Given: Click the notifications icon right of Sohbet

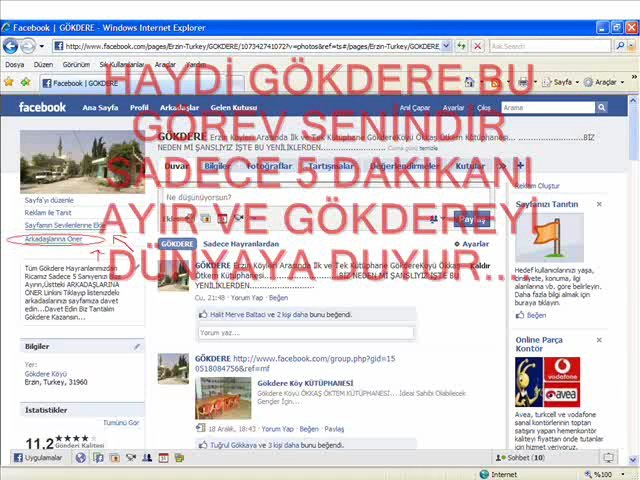Looking at the screenshot, I should click(608, 458).
